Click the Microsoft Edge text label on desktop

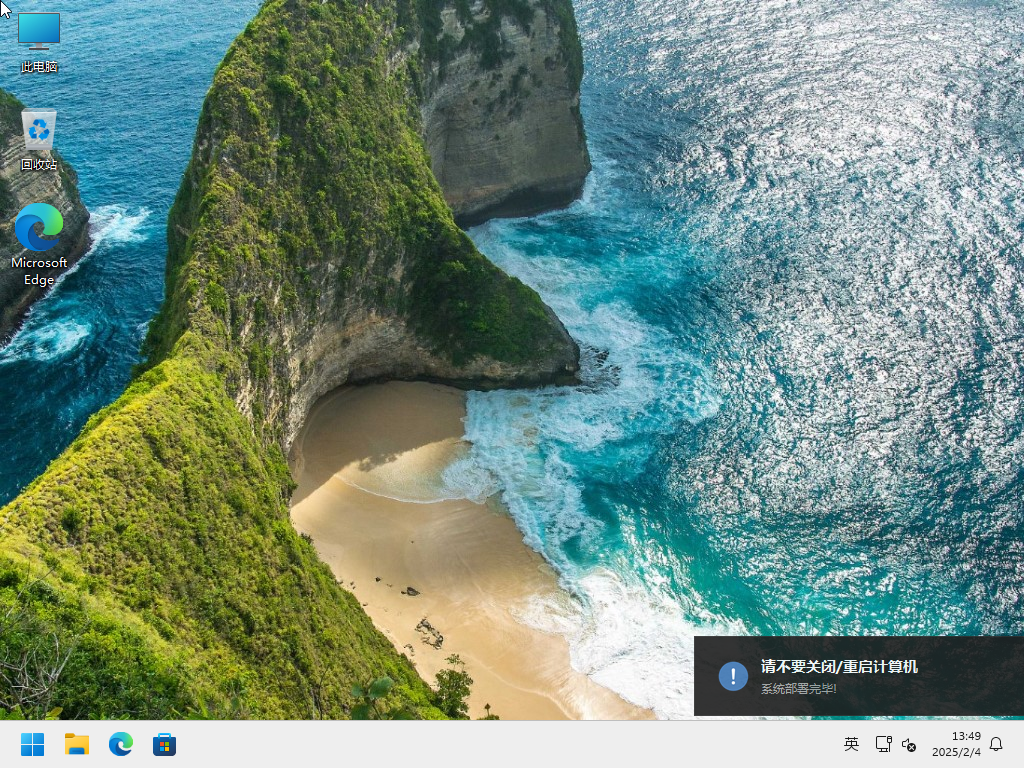(39, 271)
